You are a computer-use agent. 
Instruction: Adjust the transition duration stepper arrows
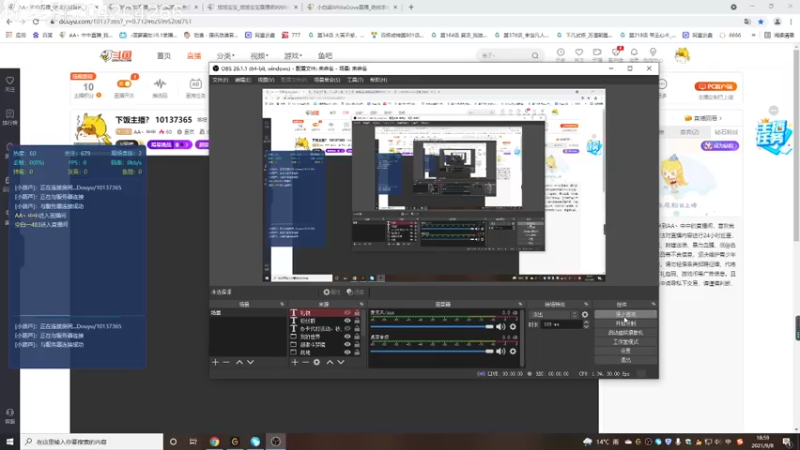[586, 324]
